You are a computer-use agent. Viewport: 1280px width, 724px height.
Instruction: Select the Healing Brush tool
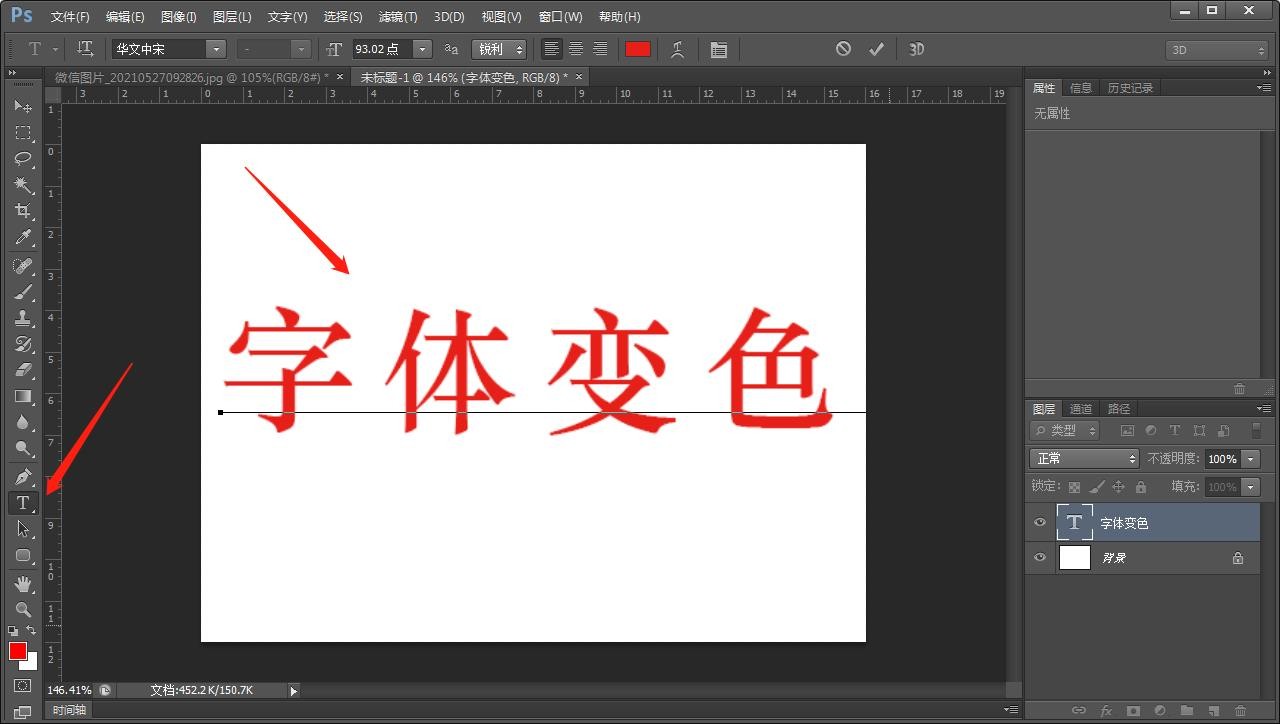click(x=22, y=266)
